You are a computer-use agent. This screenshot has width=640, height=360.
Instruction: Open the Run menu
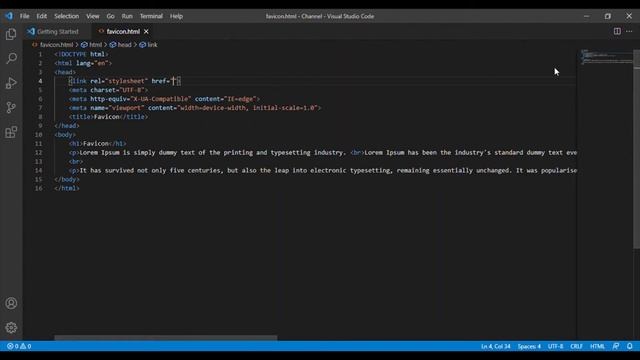pyautogui.click(x=127, y=16)
